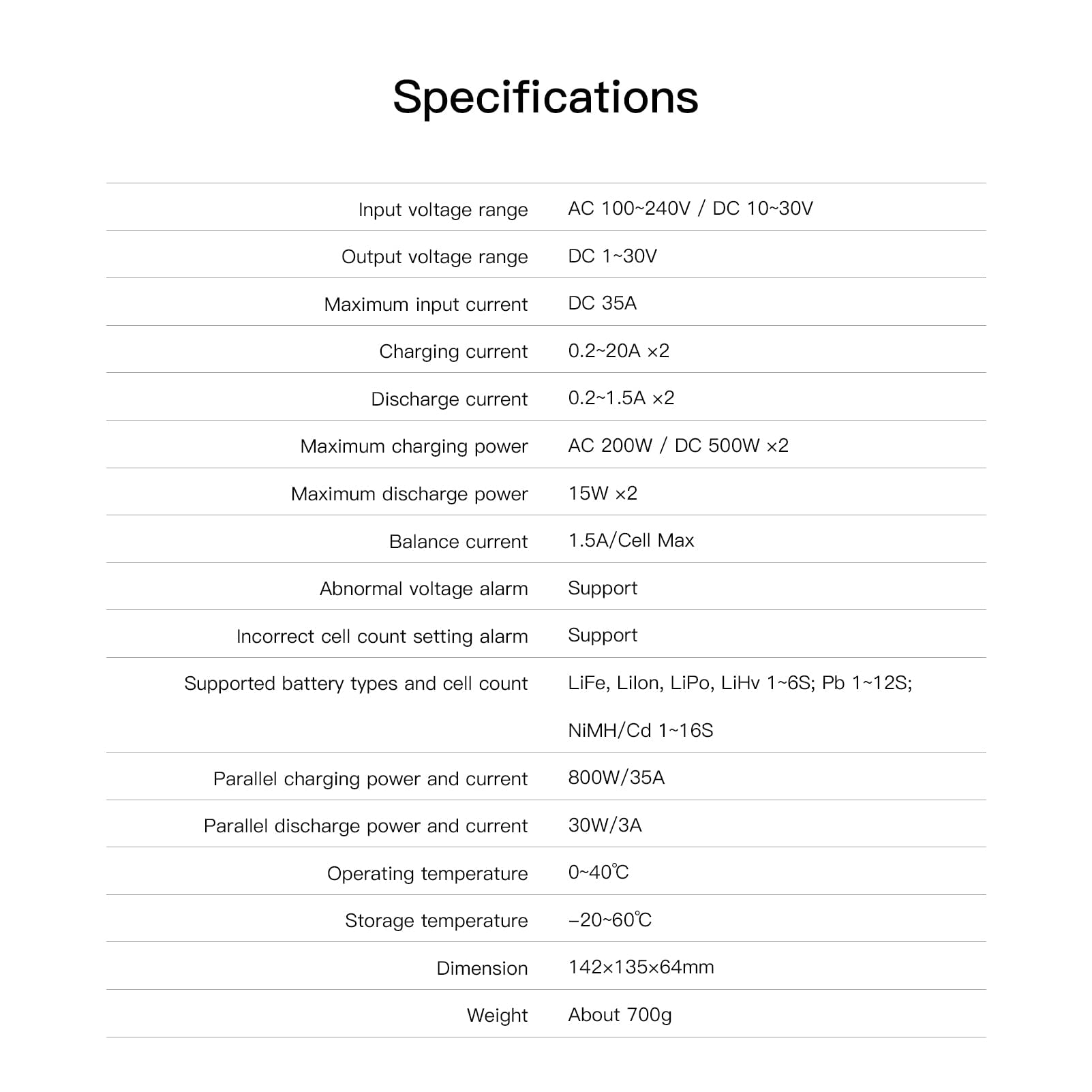Select the About 700g weight value

click(x=620, y=1014)
